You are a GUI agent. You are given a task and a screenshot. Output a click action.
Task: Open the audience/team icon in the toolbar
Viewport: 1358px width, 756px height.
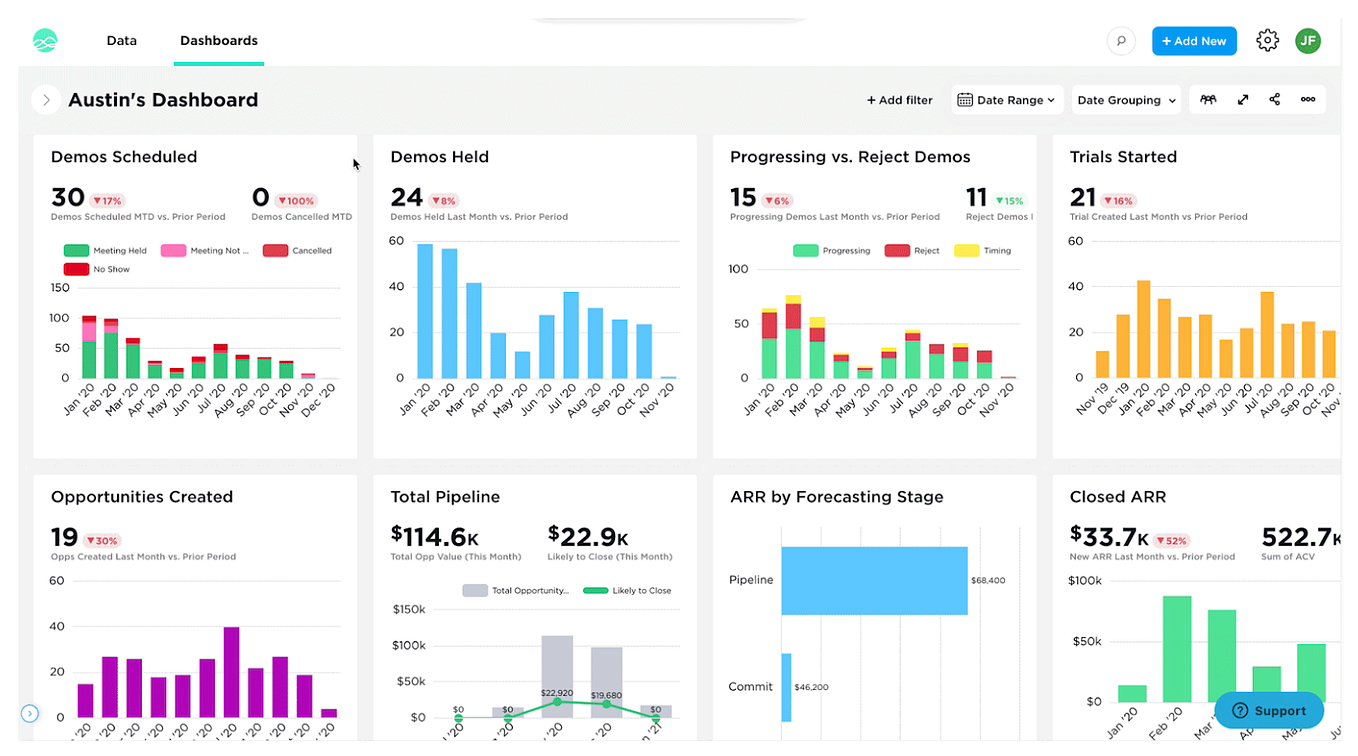[1207, 99]
